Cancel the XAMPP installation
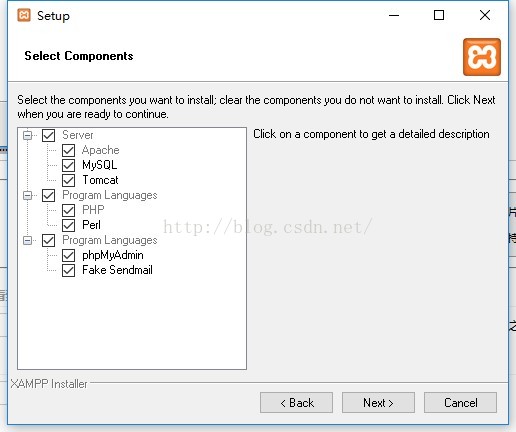516x432 pixels. [x=460, y=403]
